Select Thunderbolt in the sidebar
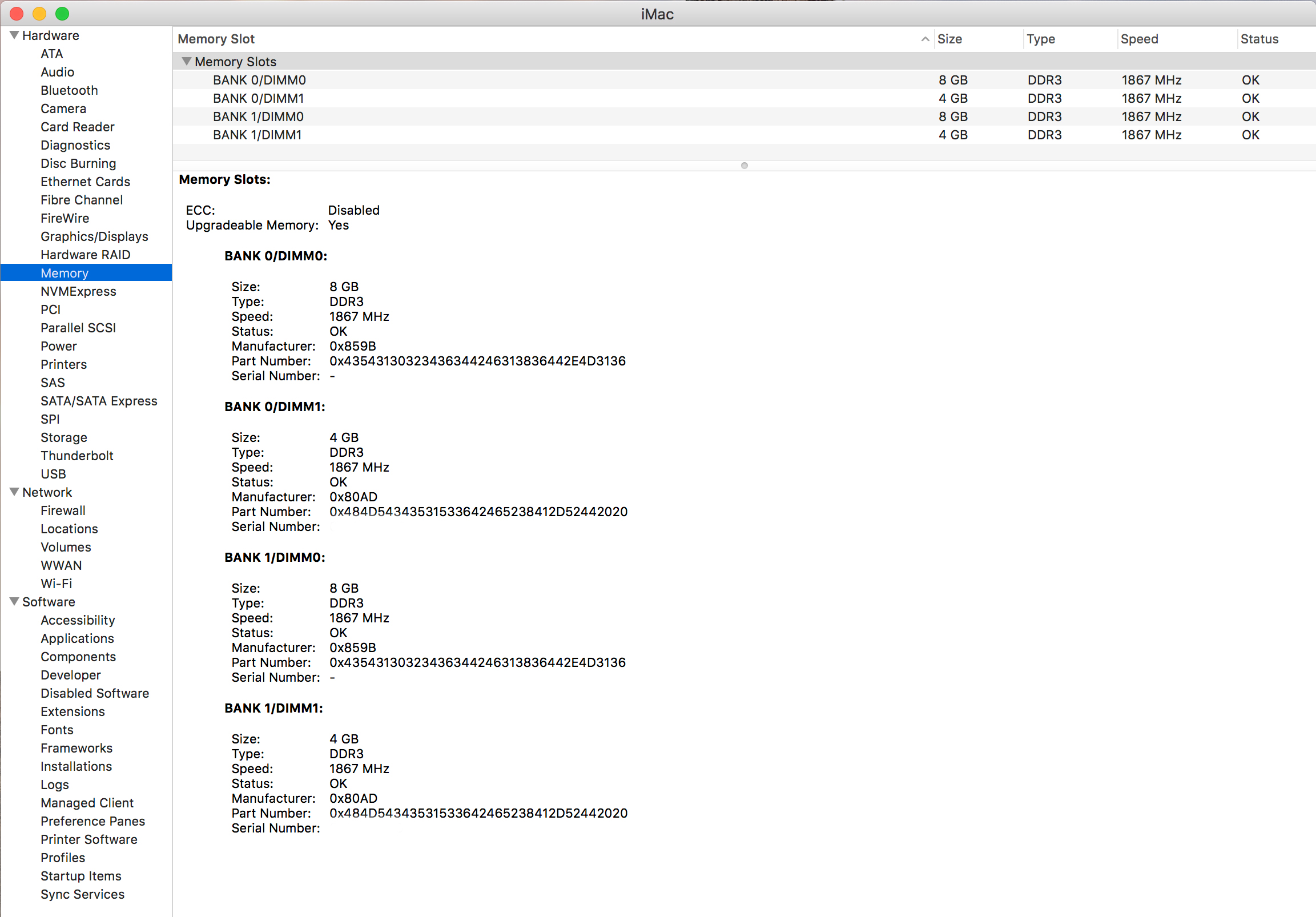The width and height of the screenshot is (1316, 917). 77,456
